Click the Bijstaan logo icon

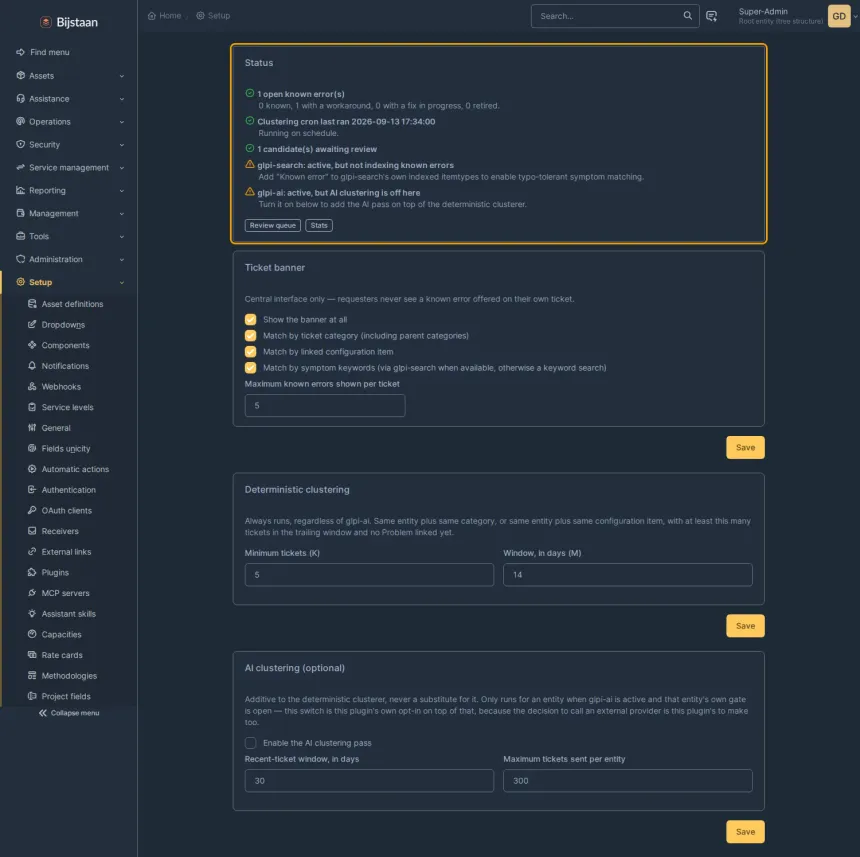46,22
